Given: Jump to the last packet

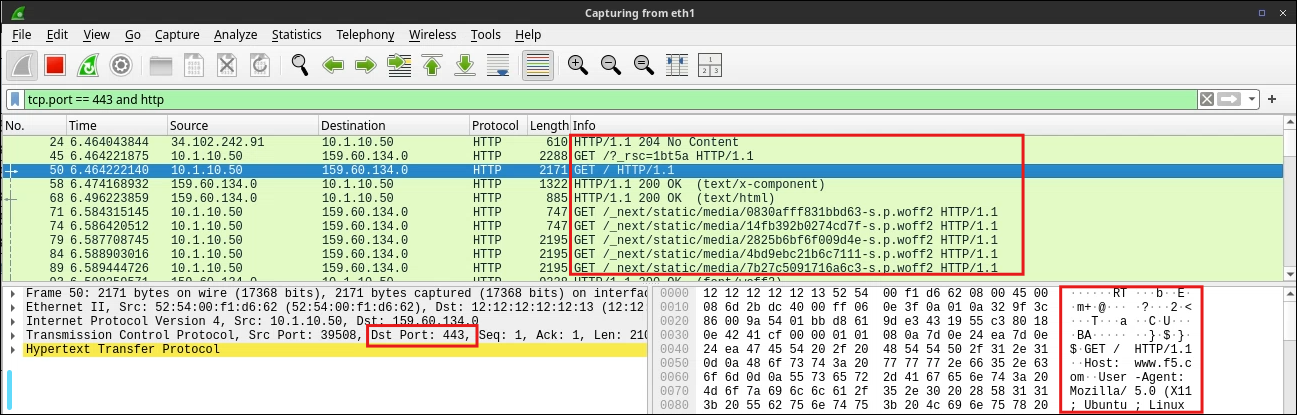Looking at the screenshot, I should [x=465, y=65].
